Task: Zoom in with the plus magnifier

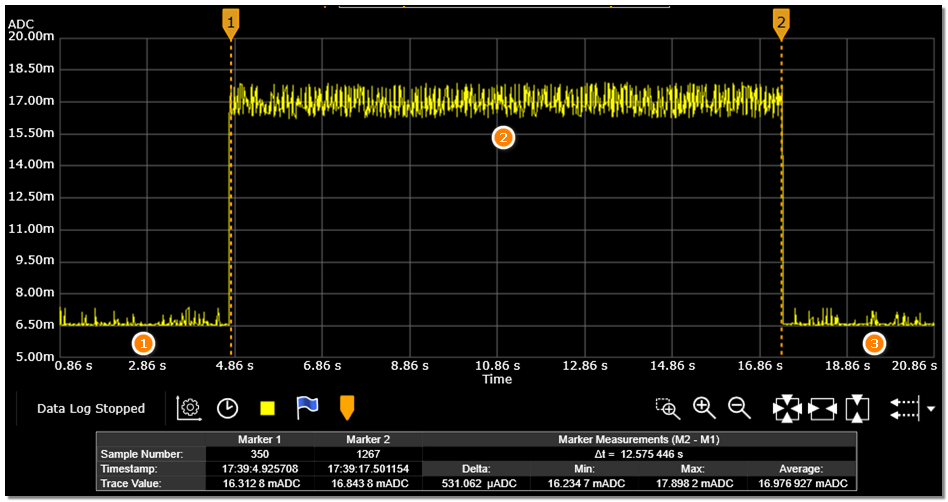Action: 704,408
